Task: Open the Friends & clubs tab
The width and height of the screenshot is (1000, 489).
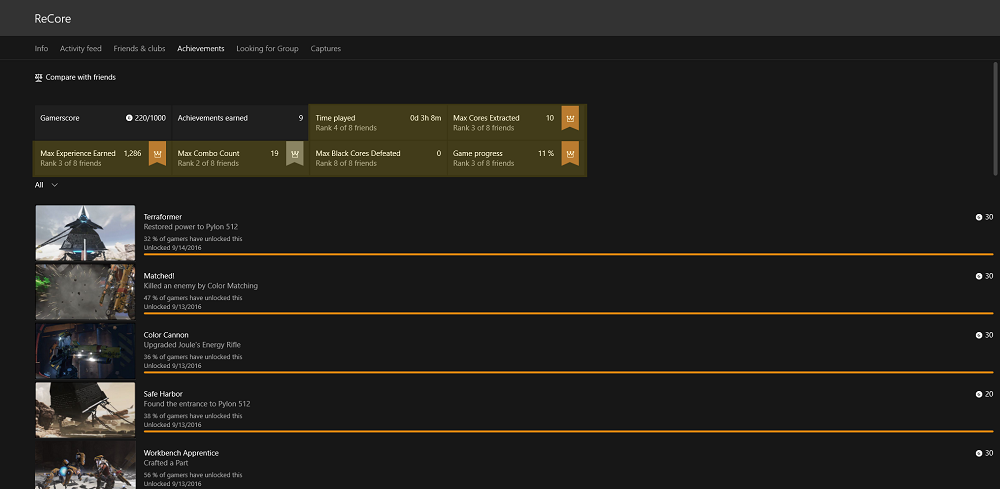Action: (x=139, y=48)
